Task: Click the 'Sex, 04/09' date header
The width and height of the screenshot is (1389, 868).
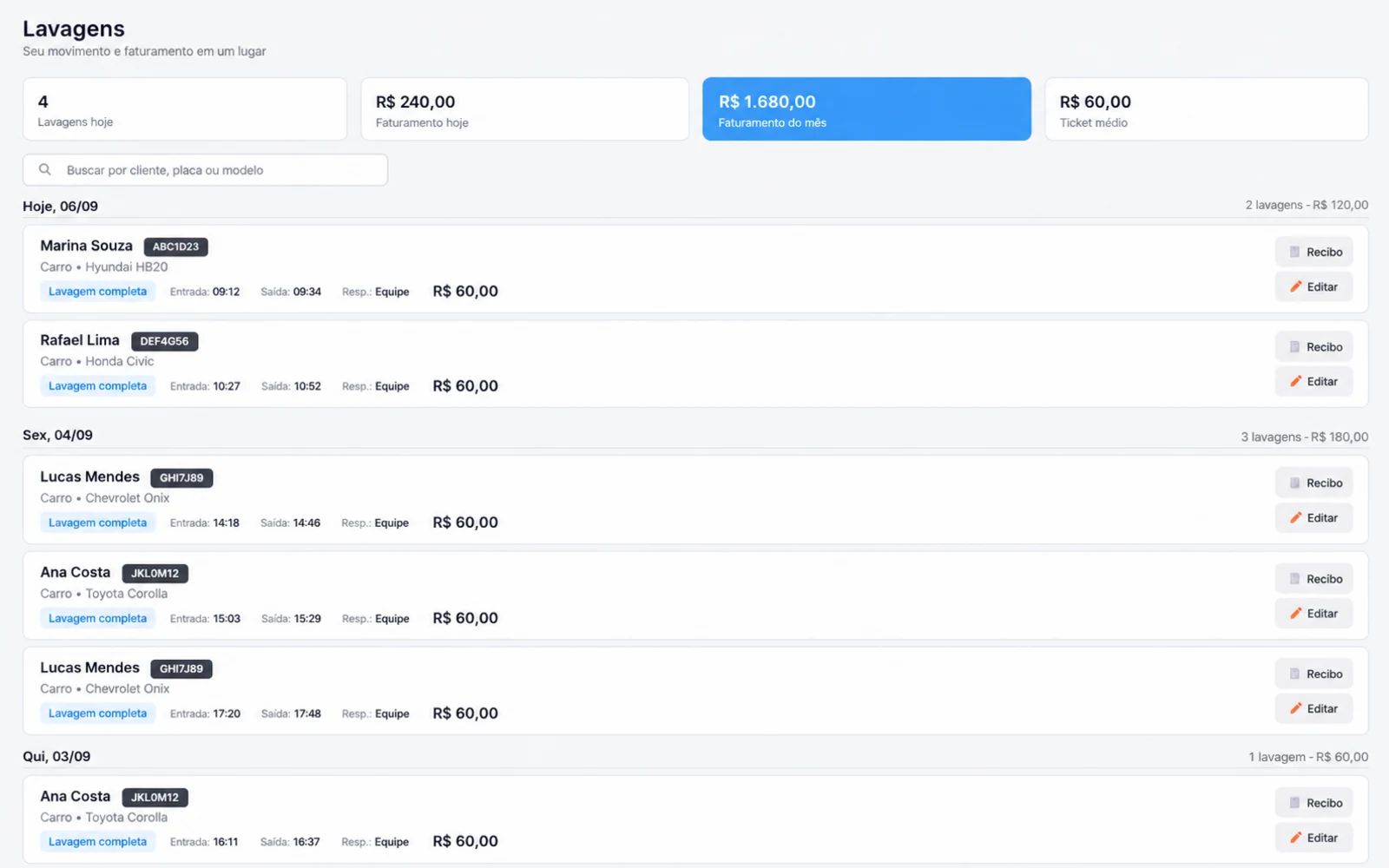Action: point(57,435)
